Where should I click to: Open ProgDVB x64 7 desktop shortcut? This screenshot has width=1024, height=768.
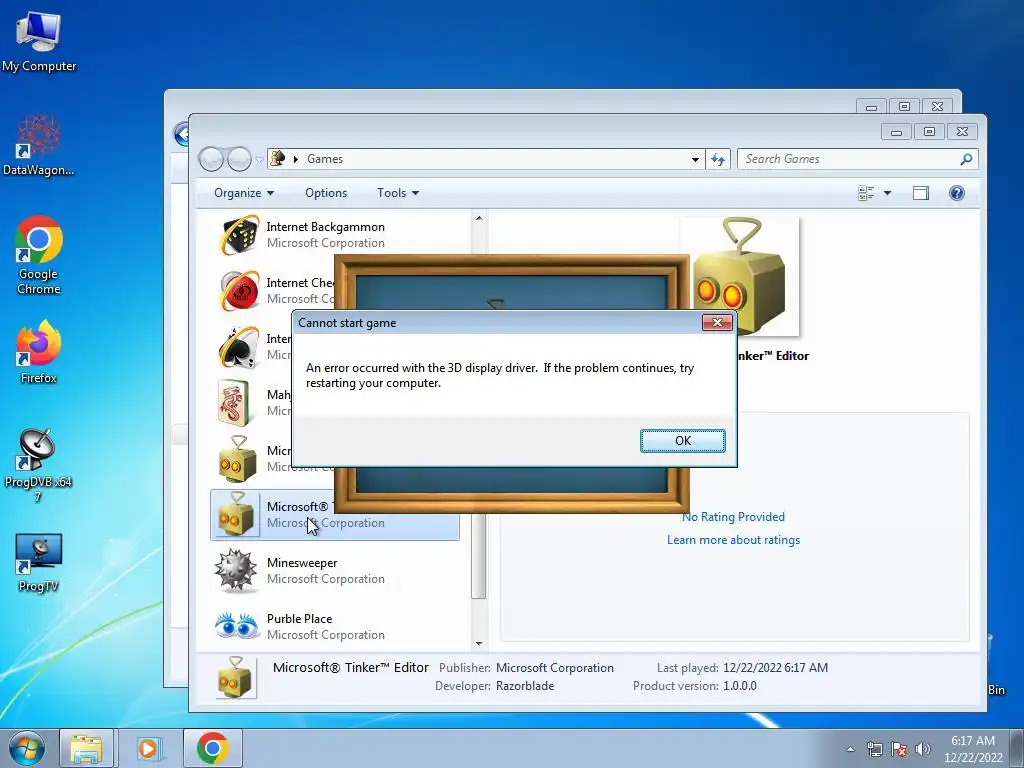(39, 464)
